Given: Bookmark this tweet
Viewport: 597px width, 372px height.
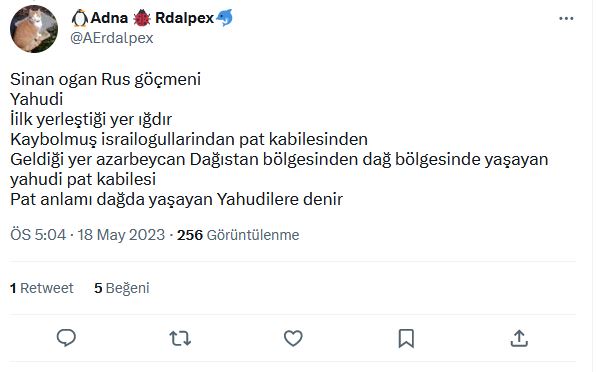Looking at the screenshot, I should click(406, 338).
